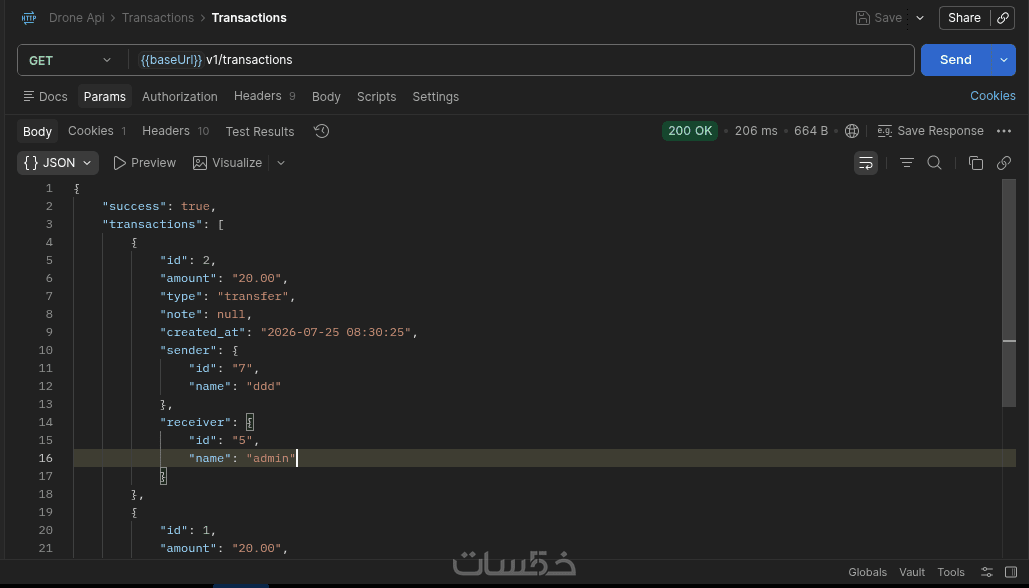Click the "receiver" key on line 14
The image size is (1029, 588).
pyautogui.click(x=196, y=423)
